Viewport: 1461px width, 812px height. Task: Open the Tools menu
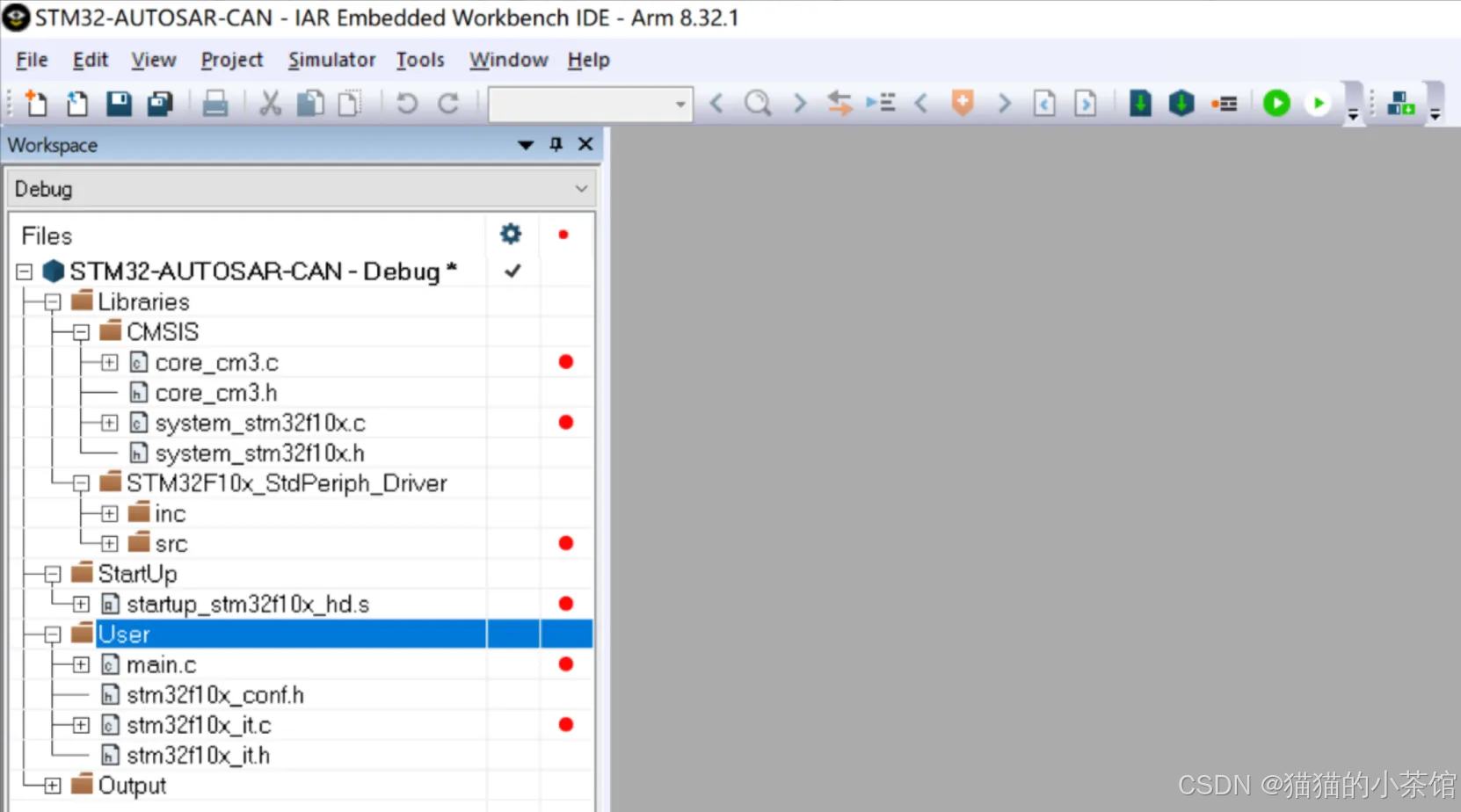click(420, 60)
